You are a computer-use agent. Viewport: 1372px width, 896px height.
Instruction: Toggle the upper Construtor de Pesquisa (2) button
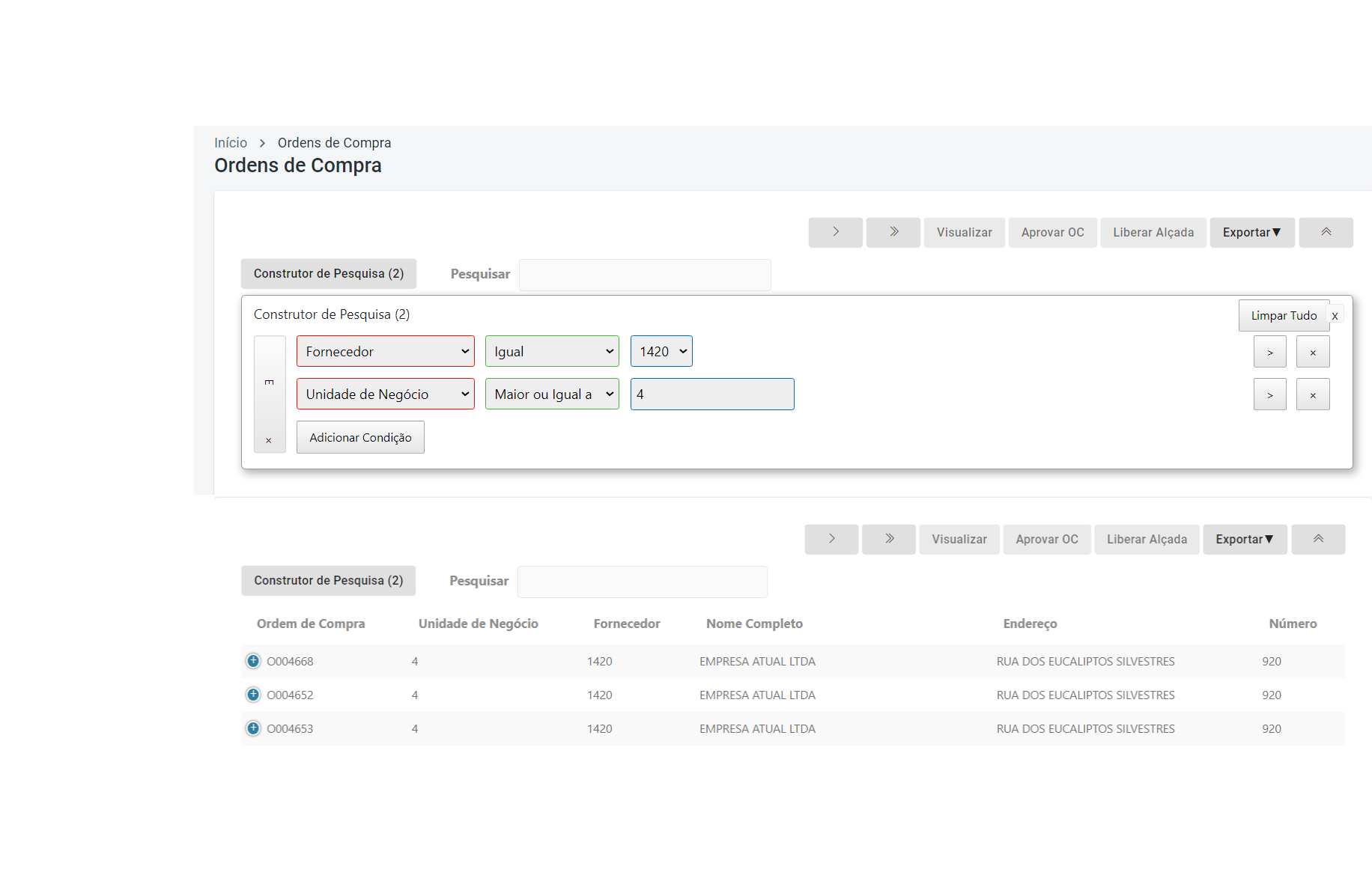tap(329, 274)
